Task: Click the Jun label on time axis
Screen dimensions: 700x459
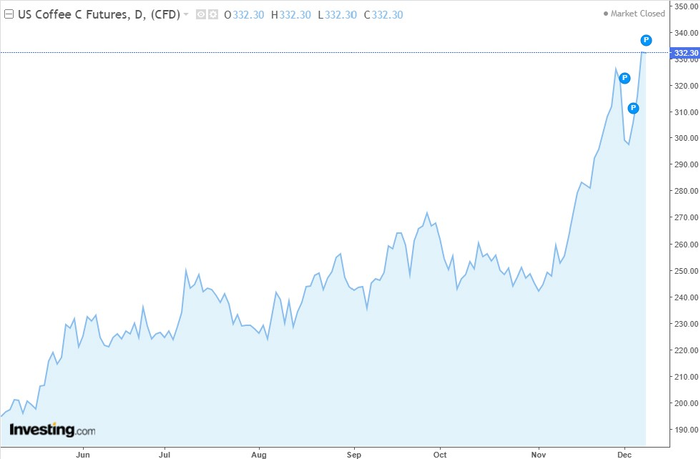Action: pos(83,455)
